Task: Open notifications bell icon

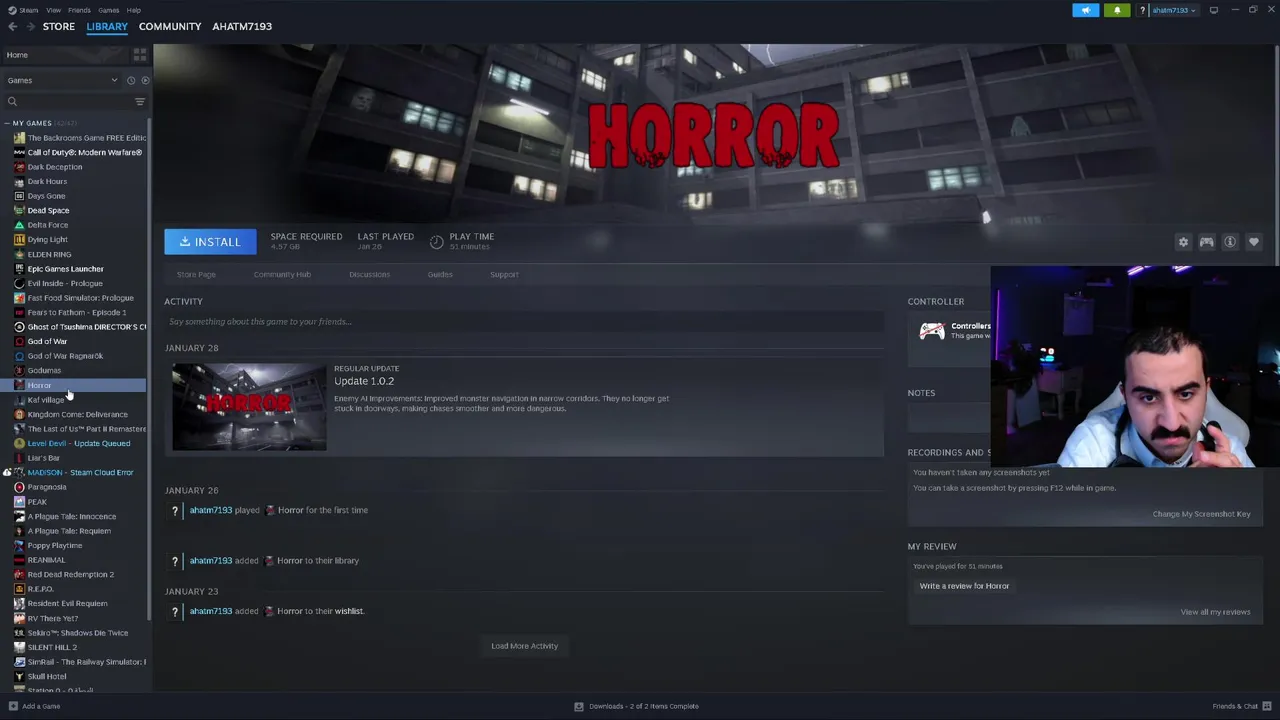Action: 1117,10
